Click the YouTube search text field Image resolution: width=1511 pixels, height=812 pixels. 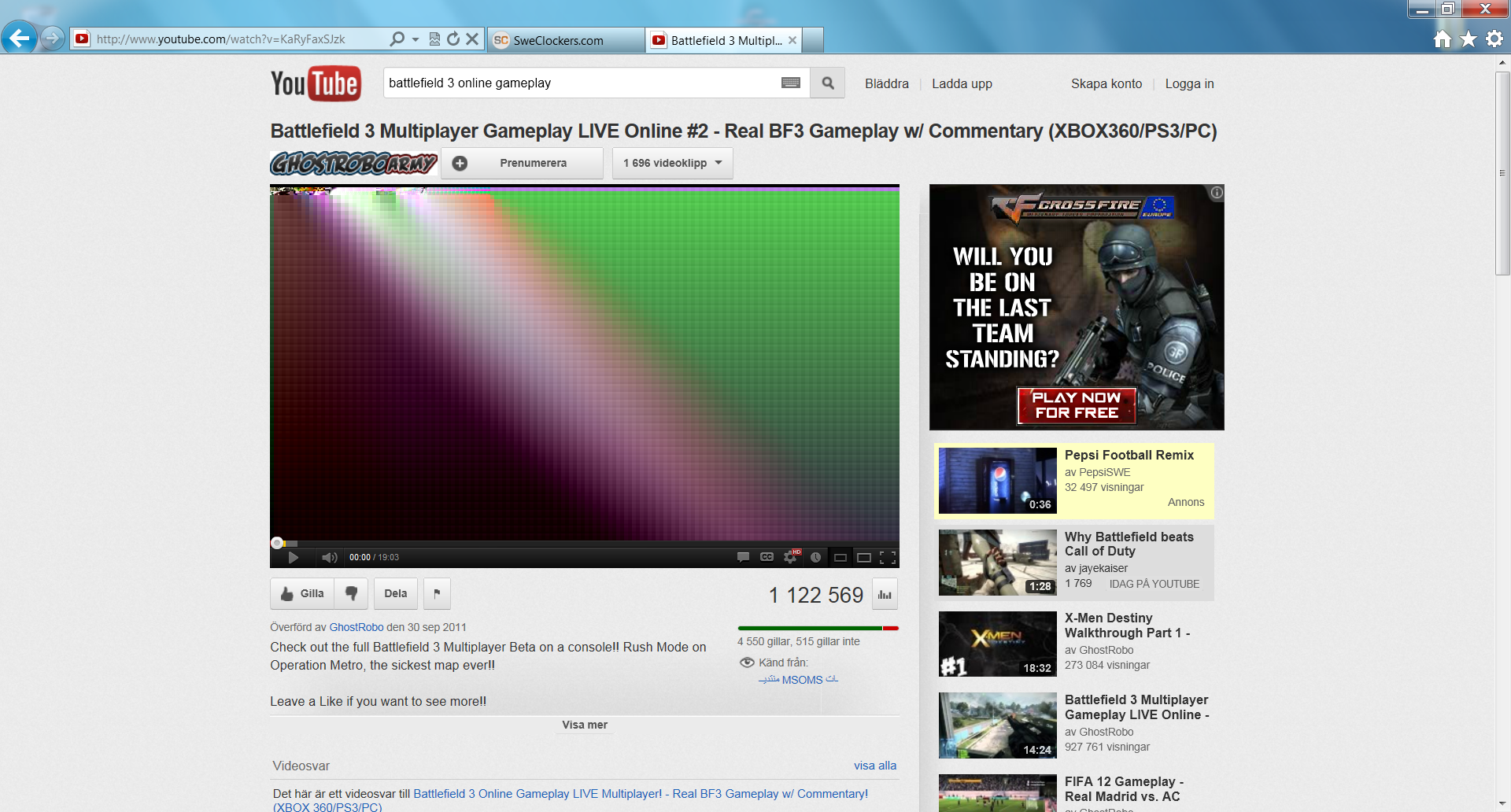coord(581,83)
